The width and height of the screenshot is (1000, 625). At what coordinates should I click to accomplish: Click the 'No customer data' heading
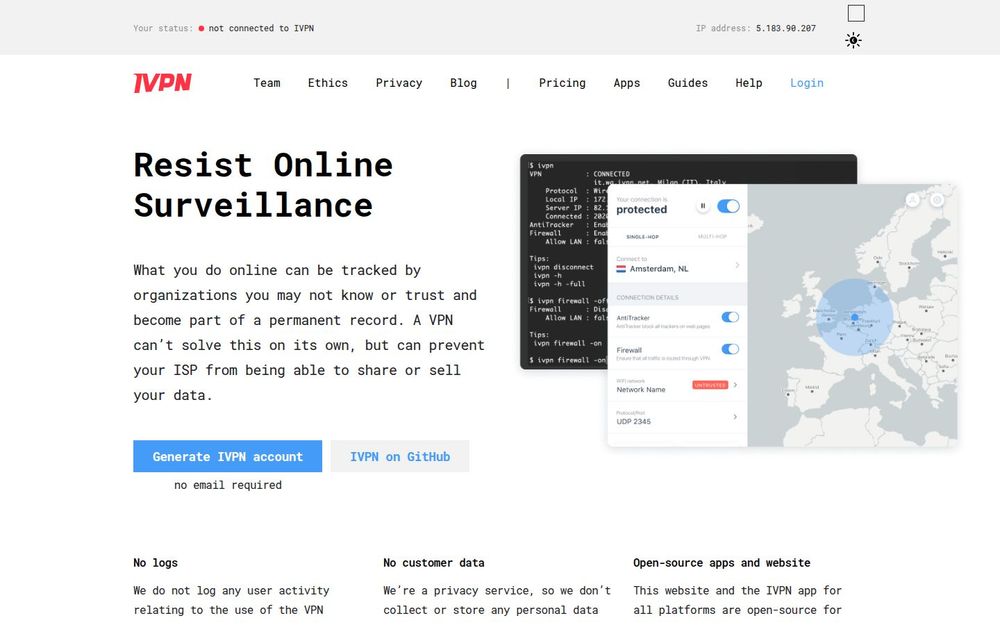434,562
